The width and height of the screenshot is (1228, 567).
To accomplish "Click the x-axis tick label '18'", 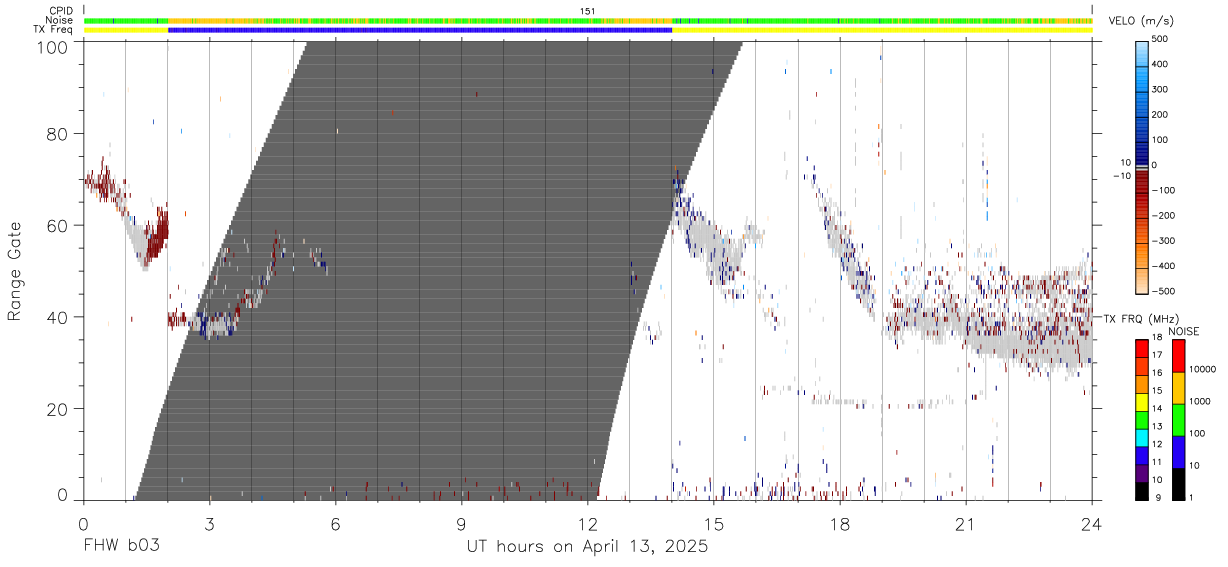I will click(x=839, y=523).
